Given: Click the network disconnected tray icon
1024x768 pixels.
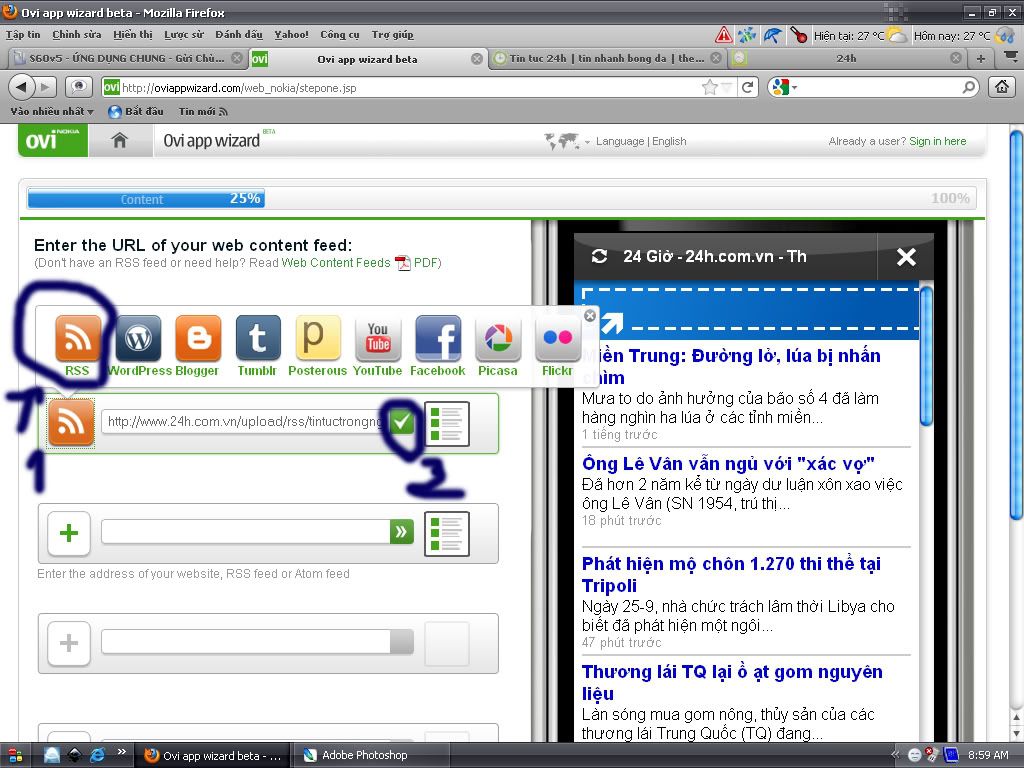Looking at the screenshot, I should coord(932,755).
